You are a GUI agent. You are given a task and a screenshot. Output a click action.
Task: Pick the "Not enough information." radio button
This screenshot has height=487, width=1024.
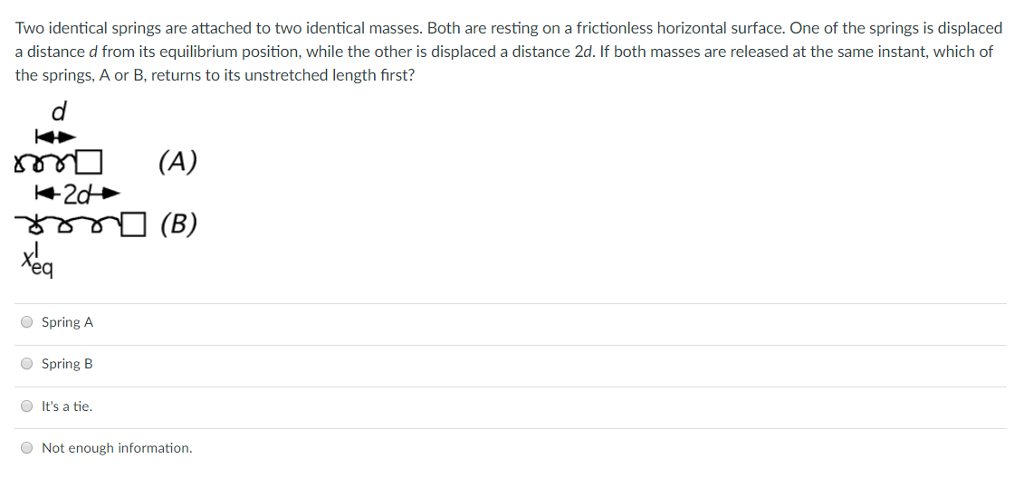[27, 448]
